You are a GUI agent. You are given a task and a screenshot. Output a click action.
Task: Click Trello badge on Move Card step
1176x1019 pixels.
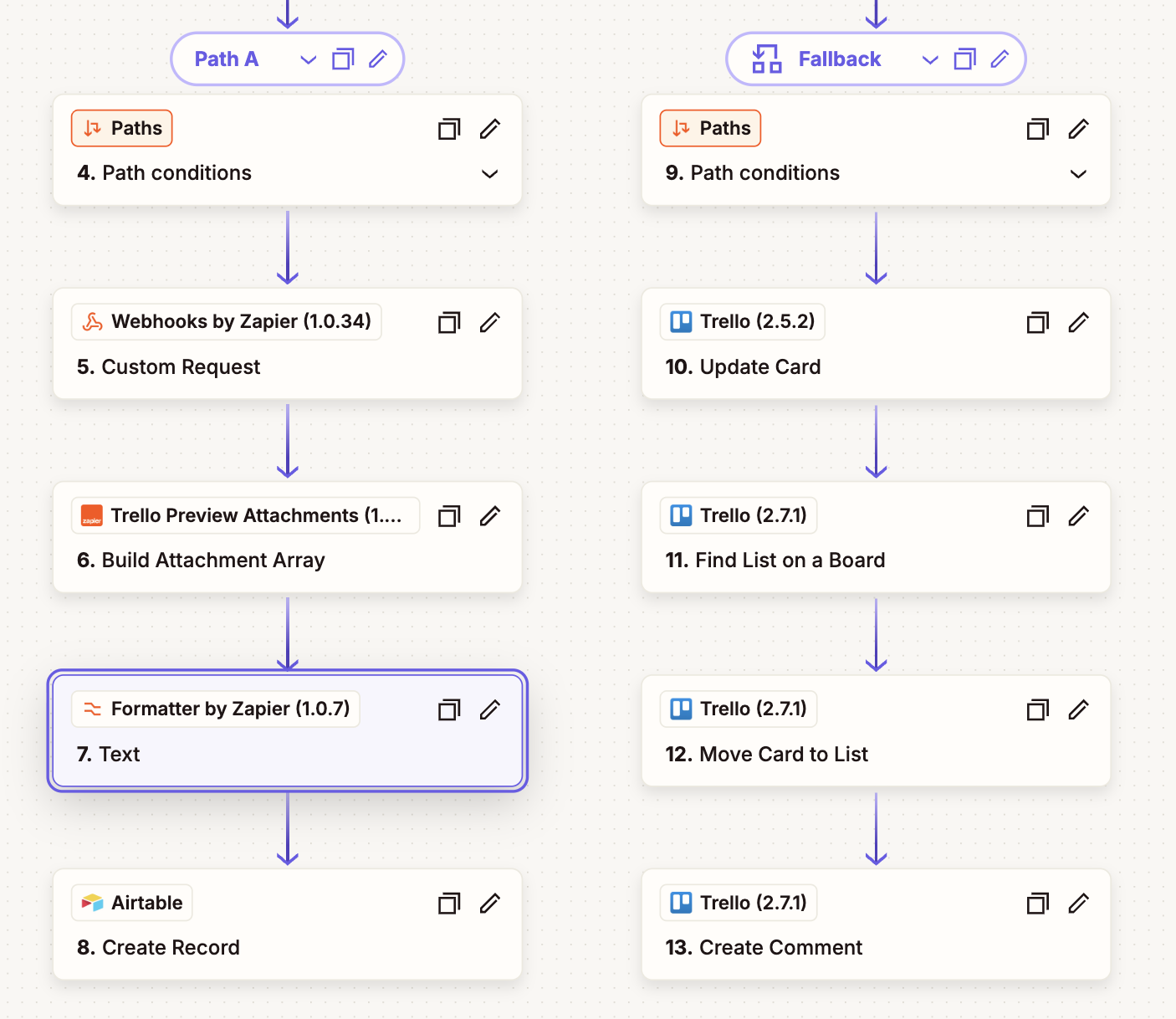click(739, 709)
